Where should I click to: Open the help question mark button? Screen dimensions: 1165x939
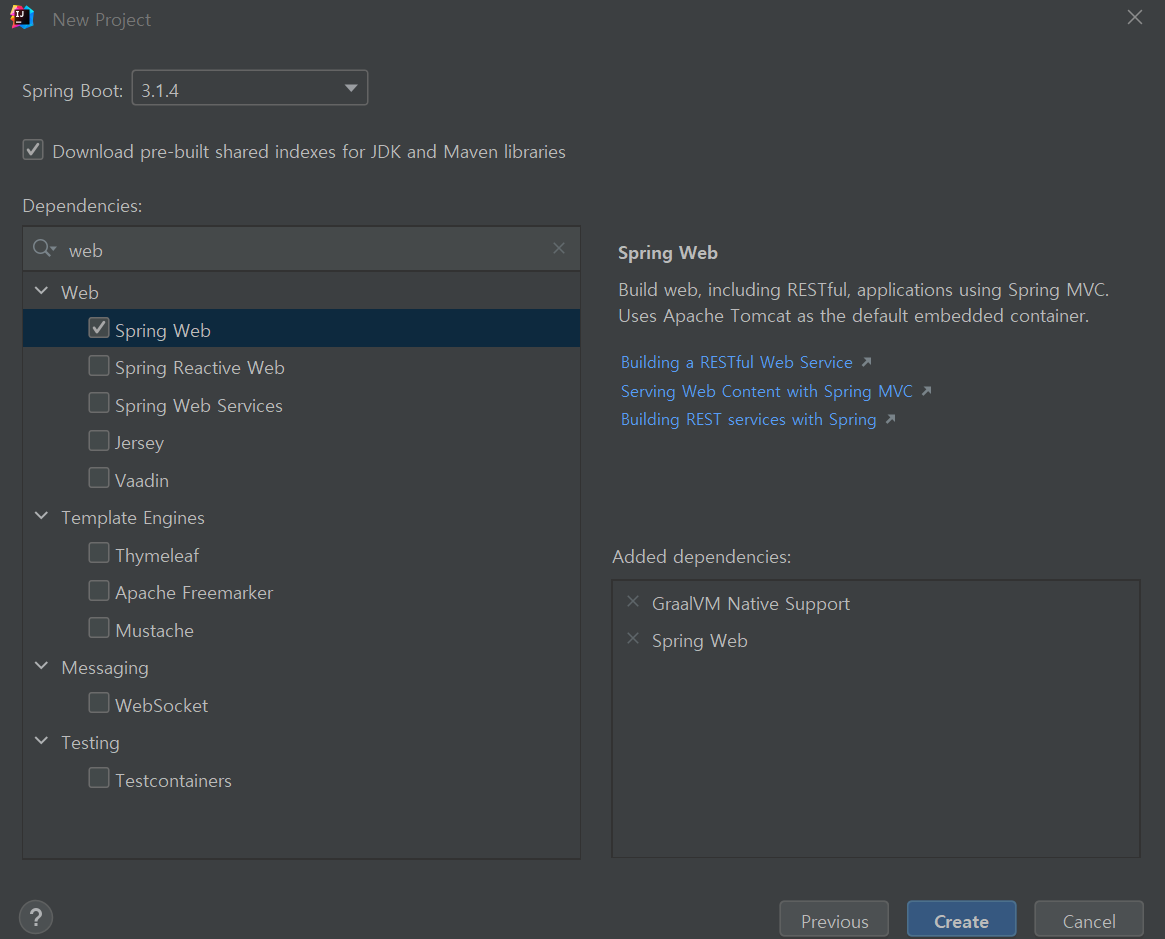coord(36,917)
